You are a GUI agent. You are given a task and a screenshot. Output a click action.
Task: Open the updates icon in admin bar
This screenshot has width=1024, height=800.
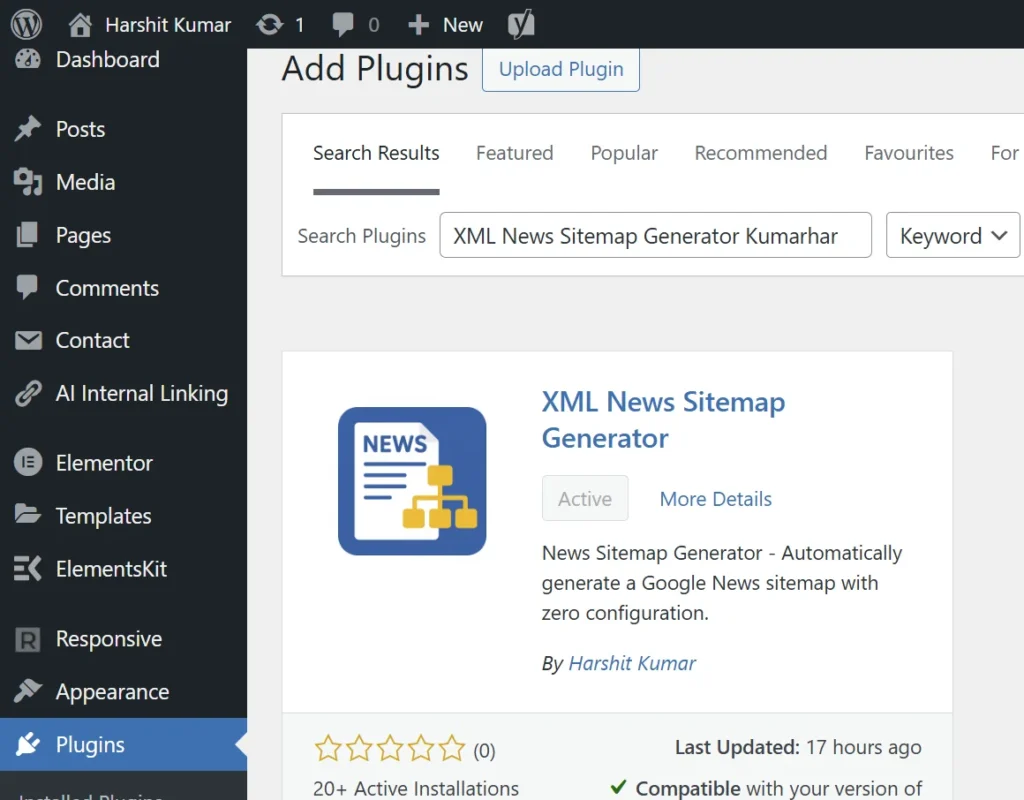pos(269,24)
